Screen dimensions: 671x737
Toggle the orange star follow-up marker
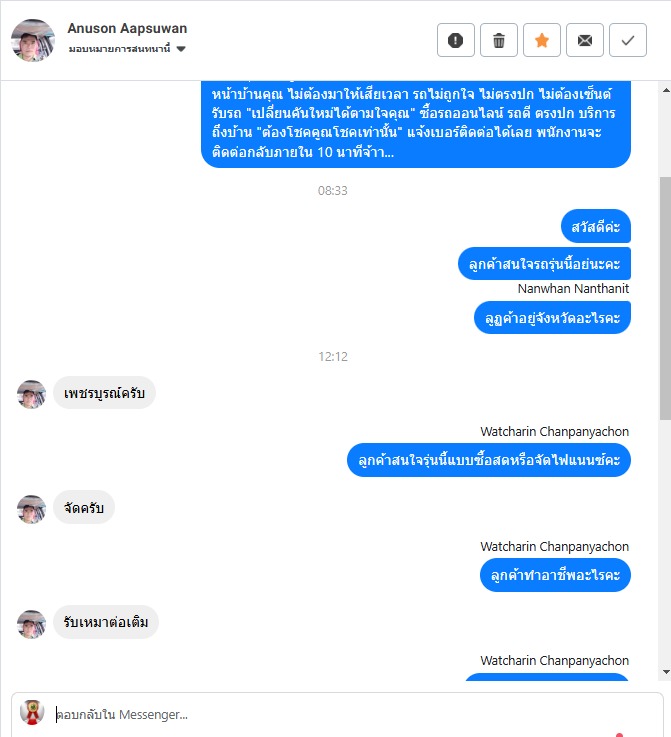[542, 40]
